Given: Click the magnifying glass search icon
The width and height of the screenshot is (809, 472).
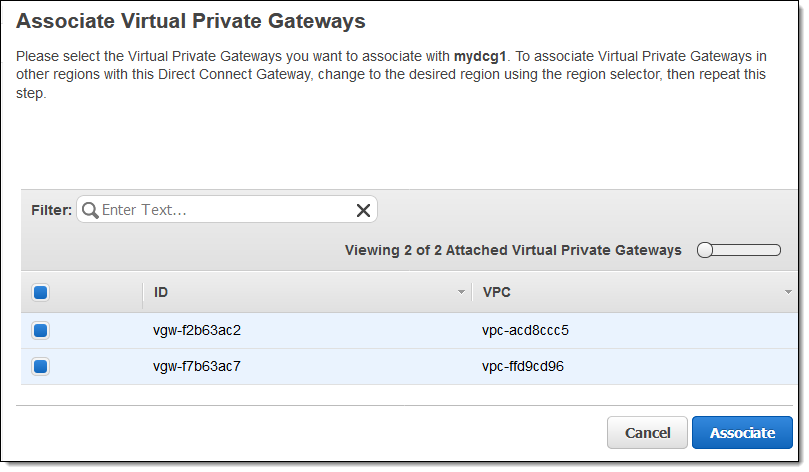Looking at the screenshot, I should (x=90, y=210).
